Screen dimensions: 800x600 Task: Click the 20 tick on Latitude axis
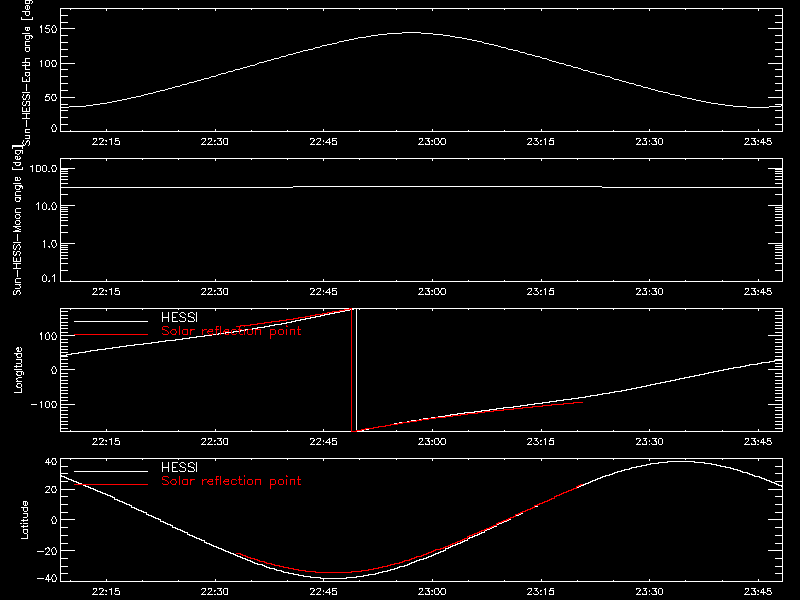coord(51,490)
